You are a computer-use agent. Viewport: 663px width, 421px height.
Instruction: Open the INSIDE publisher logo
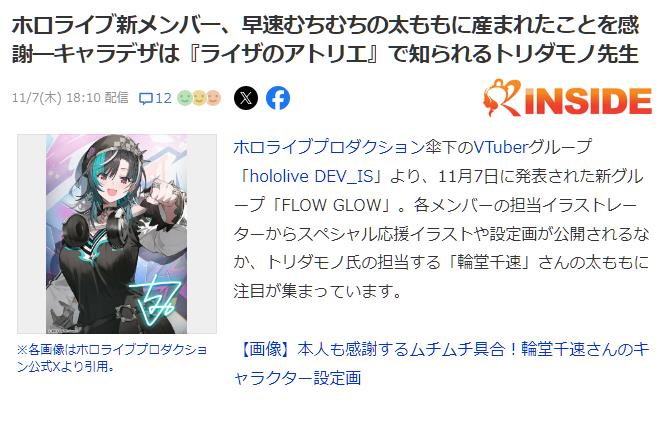tap(567, 98)
